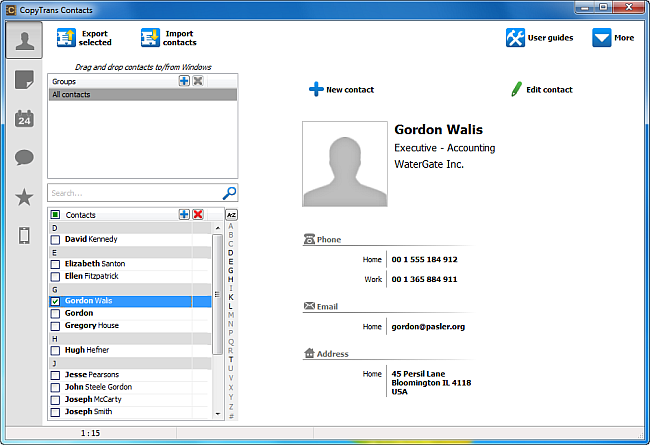Check Joseph McCarty checkbox

55,400
